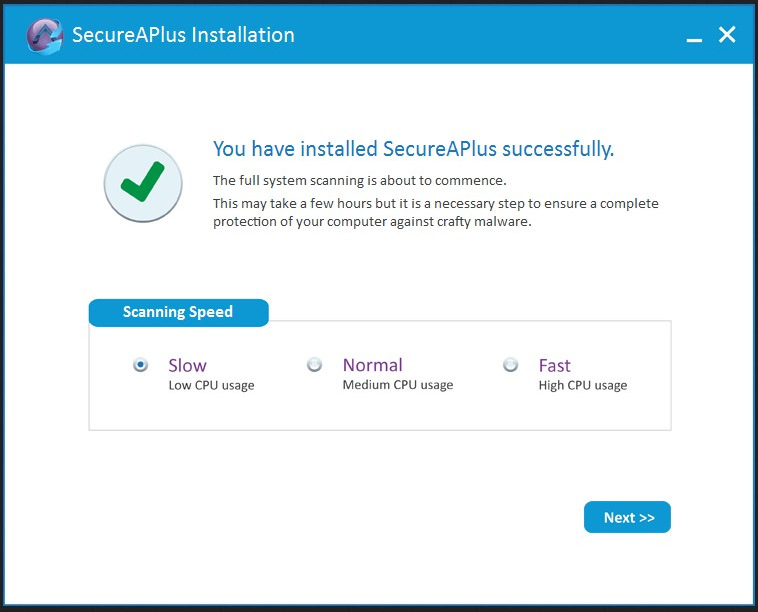This screenshot has height=612, width=758.
Task: Click the SecureAPlus logo icon in title bar
Action: click(x=44, y=36)
